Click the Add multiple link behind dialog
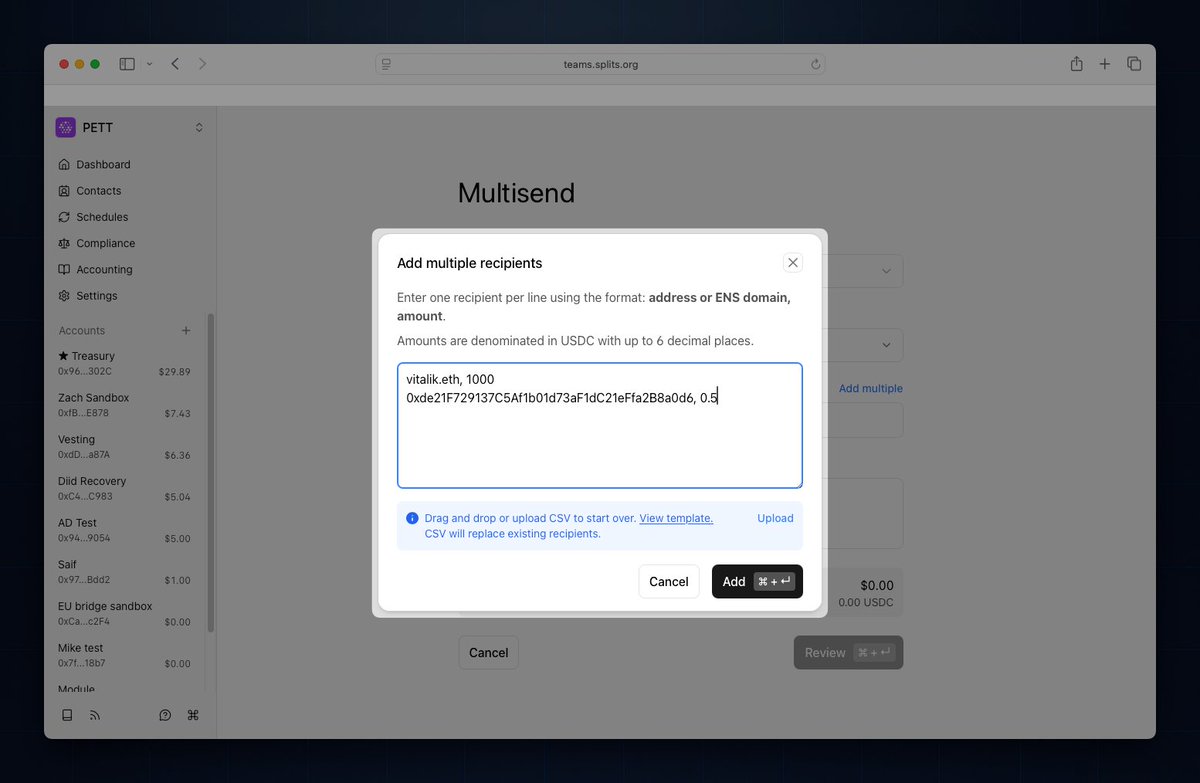The width and height of the screenshot is (1200, 783). [870, 388]
